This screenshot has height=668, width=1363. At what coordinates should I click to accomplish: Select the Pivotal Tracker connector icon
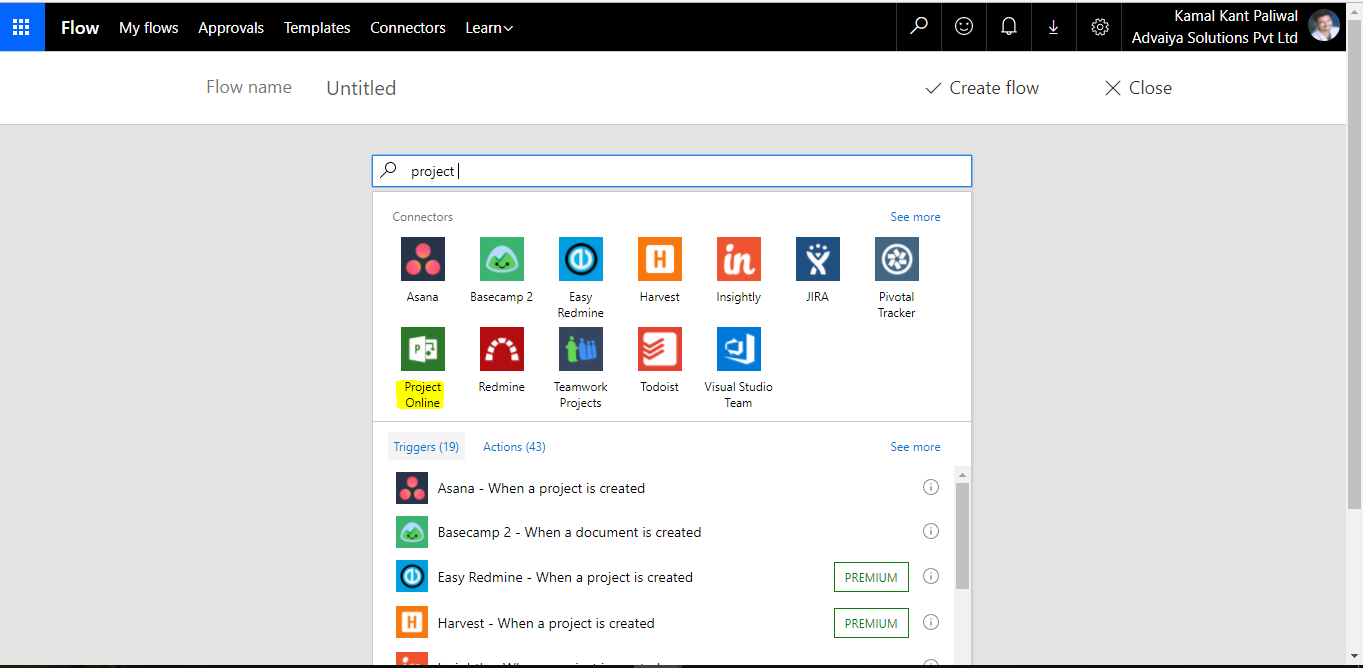pyautogui.click(x=897, y=259)
